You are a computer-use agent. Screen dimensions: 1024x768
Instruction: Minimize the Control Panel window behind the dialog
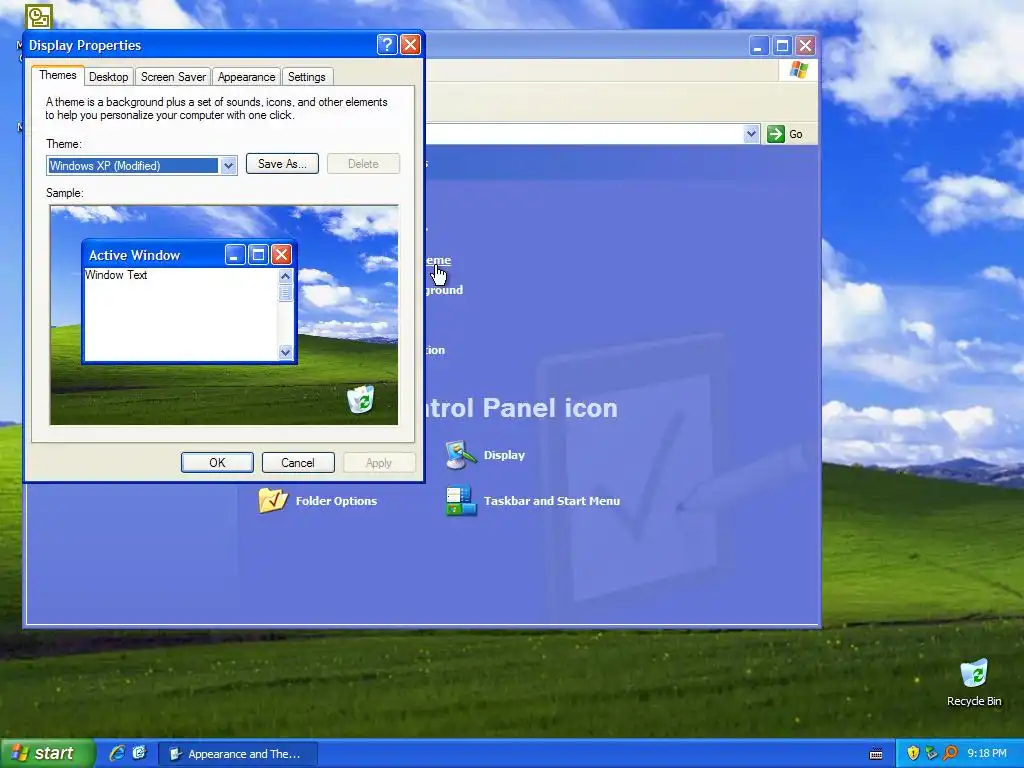758,46
